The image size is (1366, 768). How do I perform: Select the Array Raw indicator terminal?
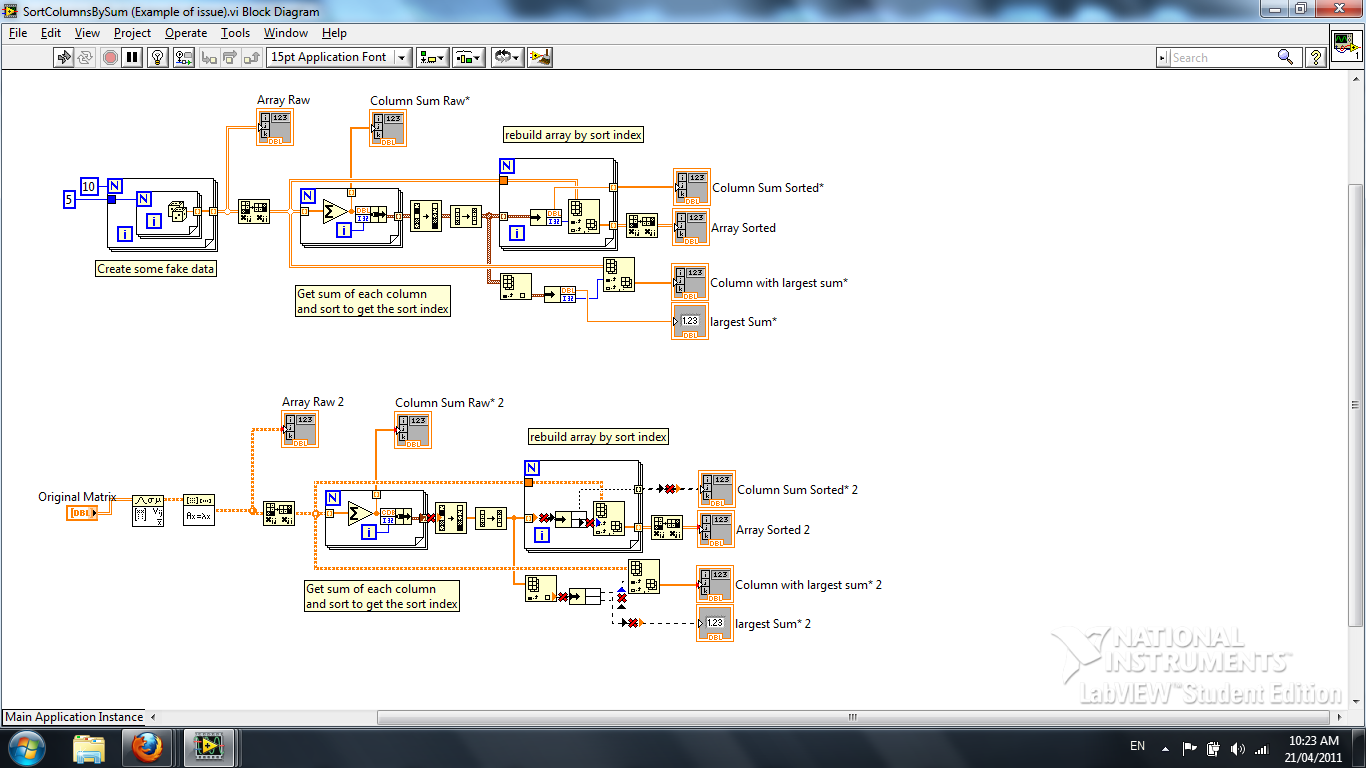[273, 128]
